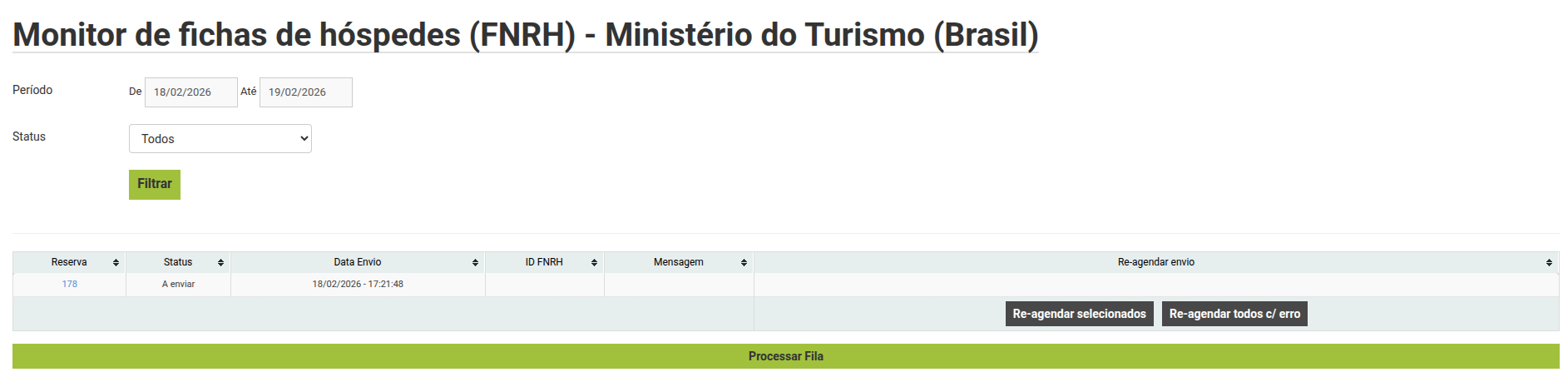Click the Até end date field
This screenshot has height=377, width=1568.
(x=305, y=92)
